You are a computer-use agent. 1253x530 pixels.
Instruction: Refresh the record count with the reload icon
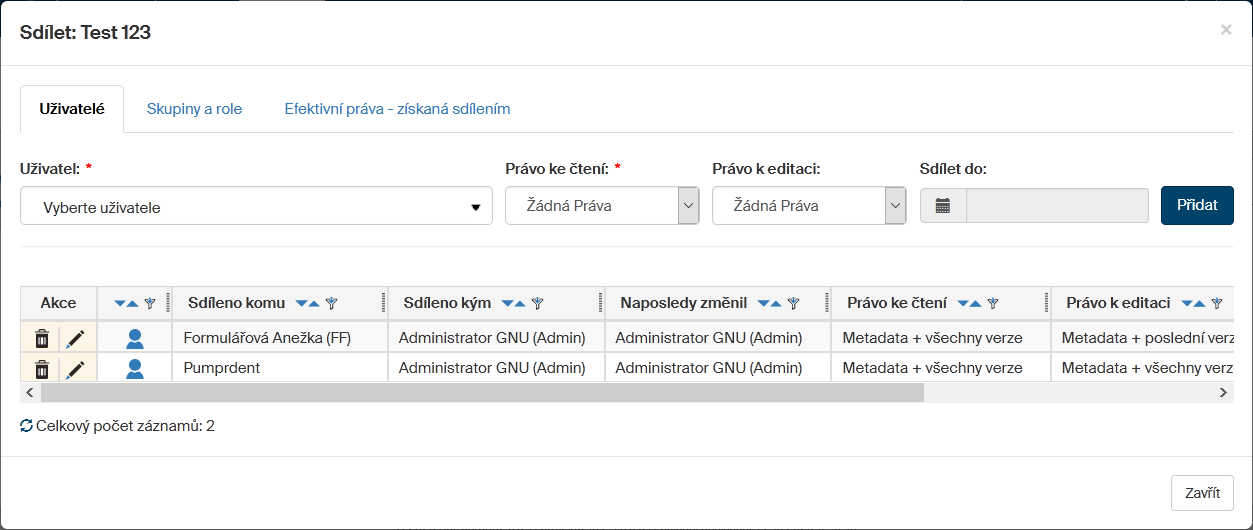click(27, 426)
